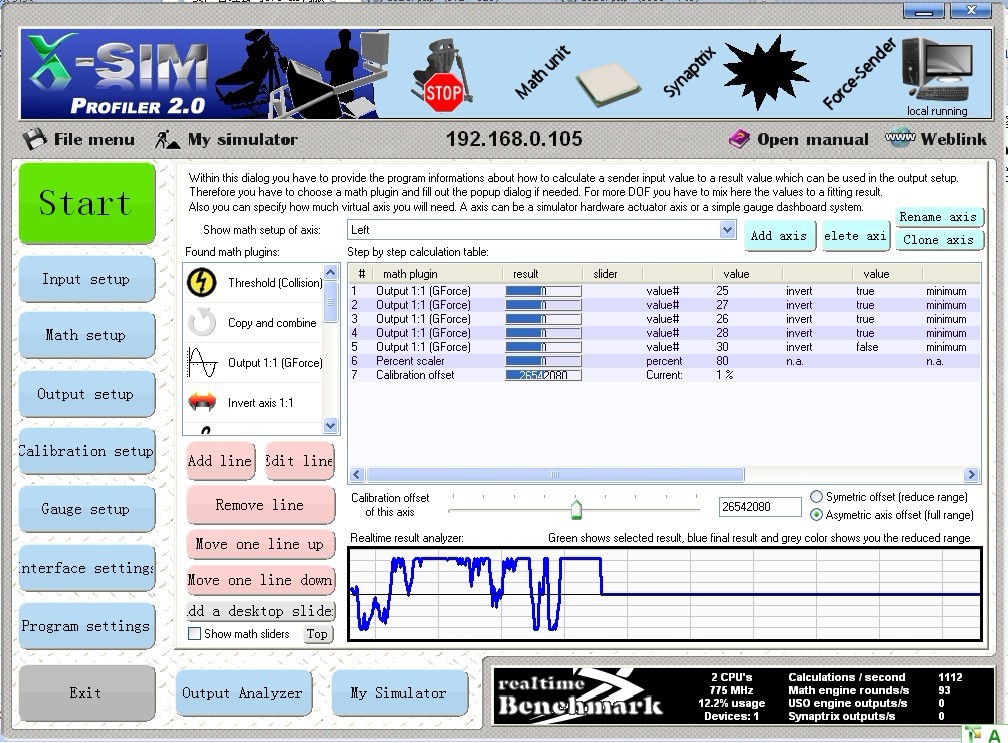Click Move one line down
This screenshot has width=1008, height=743.
[260, 580]
